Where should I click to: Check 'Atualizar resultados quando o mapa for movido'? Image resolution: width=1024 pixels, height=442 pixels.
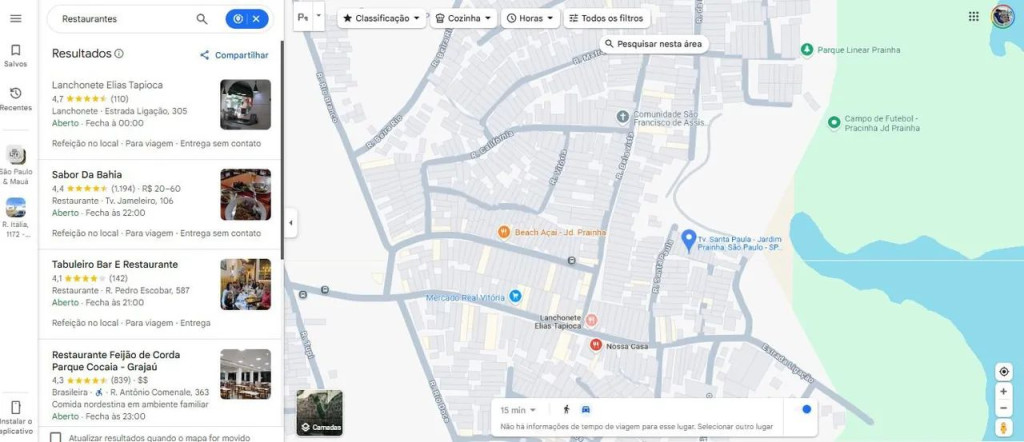tap(56, 437)
